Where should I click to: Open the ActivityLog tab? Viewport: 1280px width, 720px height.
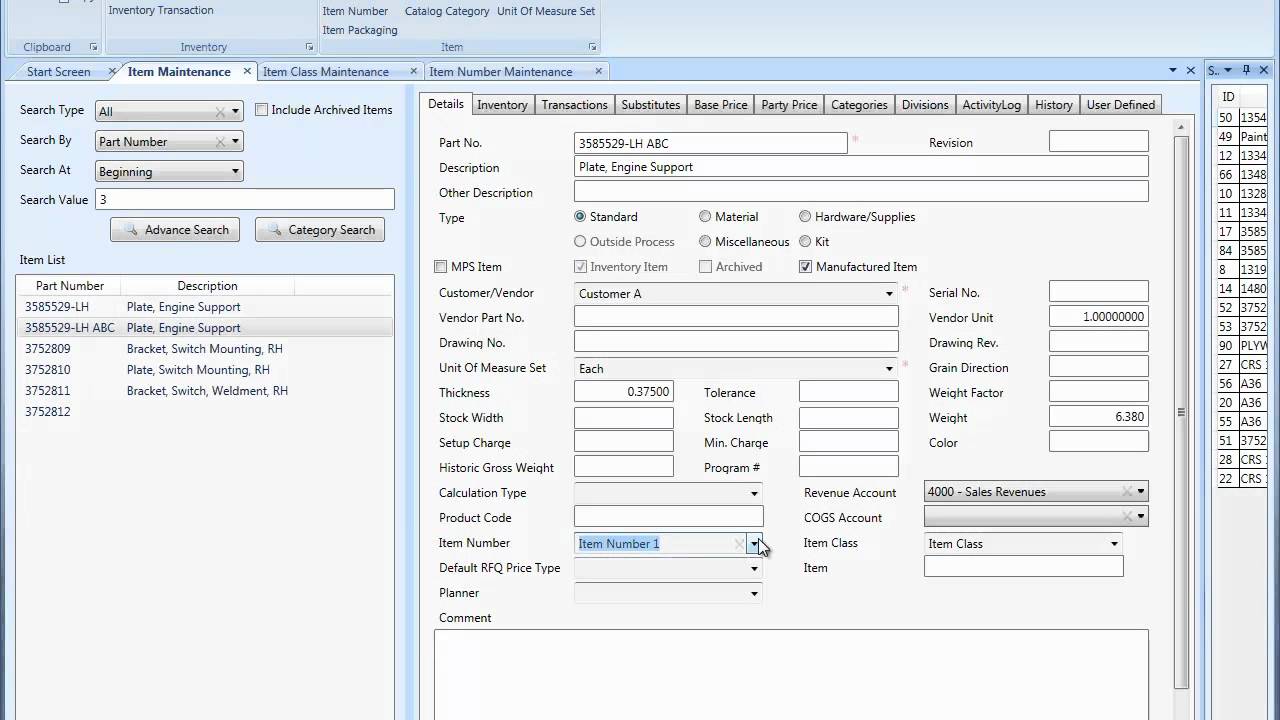(991, 104)
